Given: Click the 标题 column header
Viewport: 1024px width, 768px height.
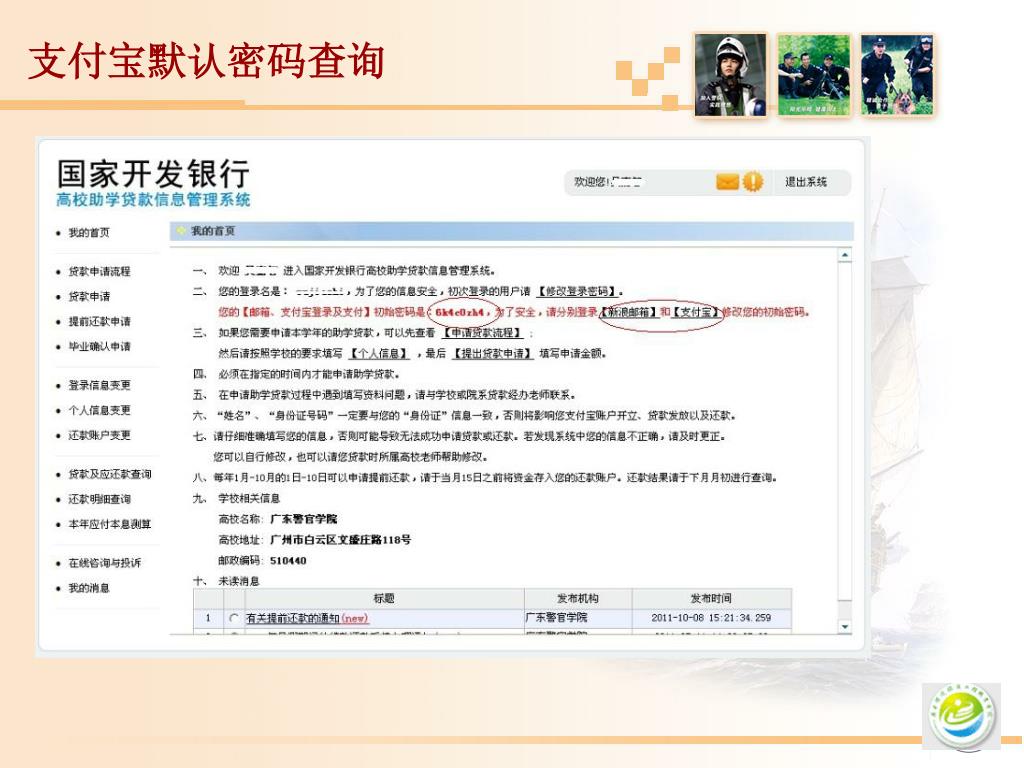Looking at the screenshot, I should (384, 598).
